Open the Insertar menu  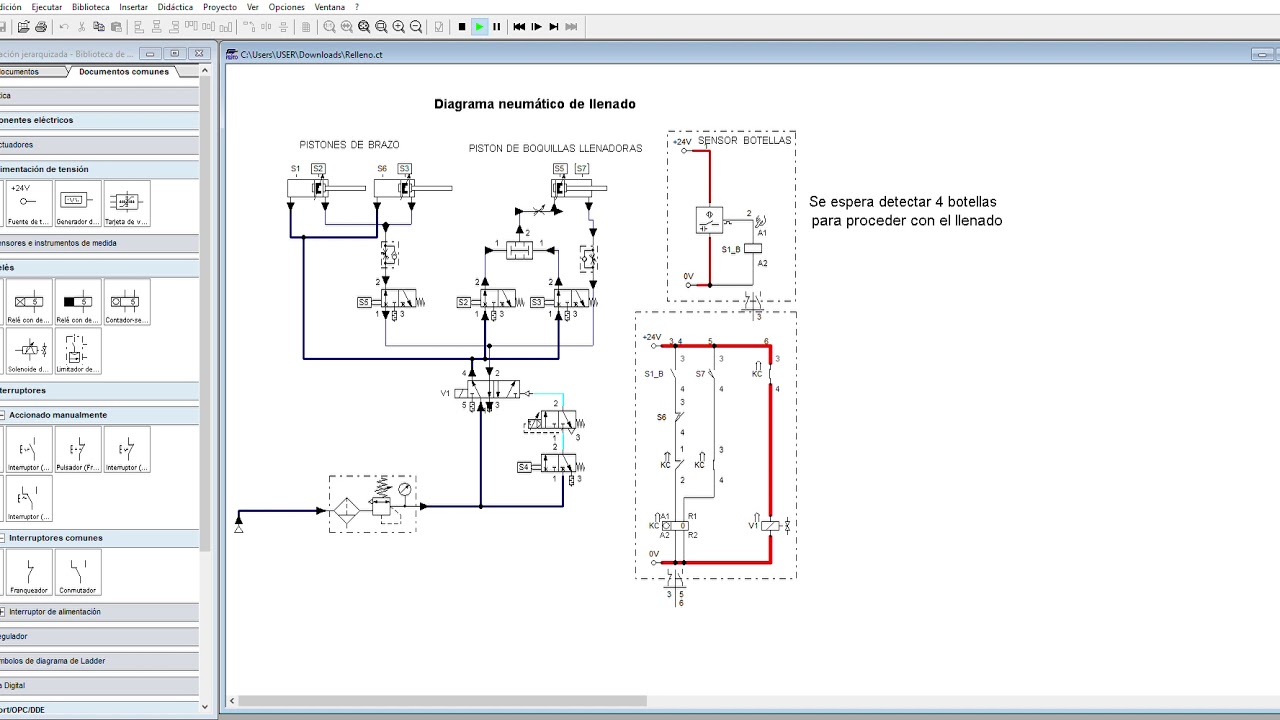[x=134, y=7]
